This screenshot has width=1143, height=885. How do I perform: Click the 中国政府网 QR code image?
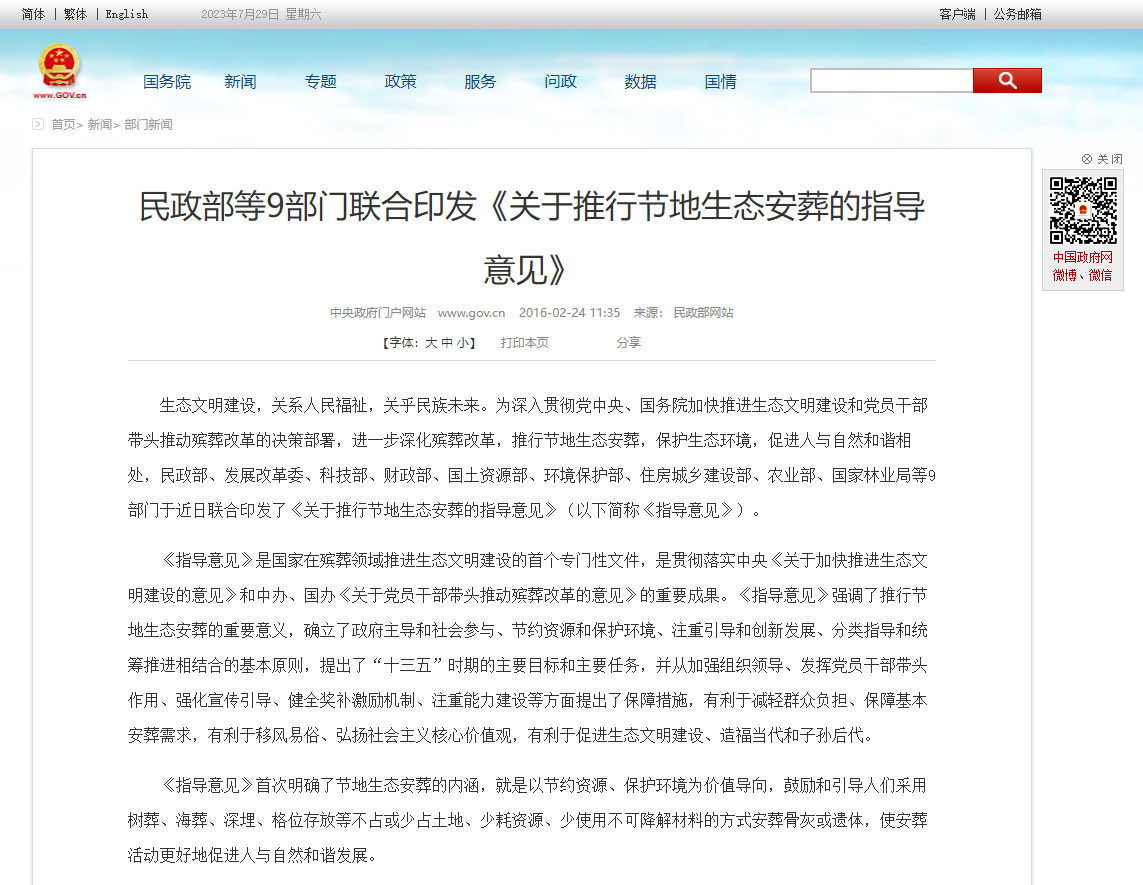click(1082, 213)
